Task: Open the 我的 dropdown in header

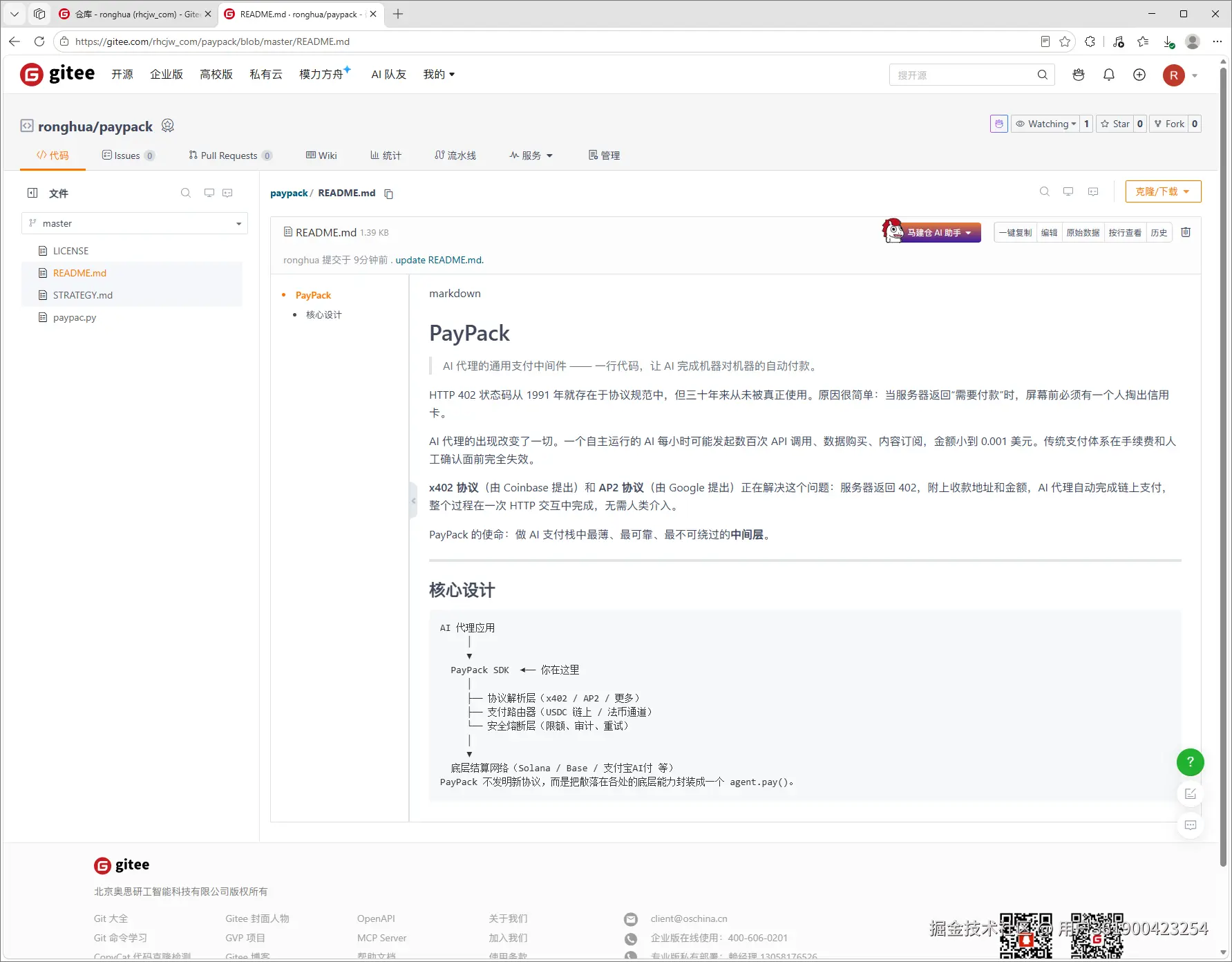Action: pos(439,74)
